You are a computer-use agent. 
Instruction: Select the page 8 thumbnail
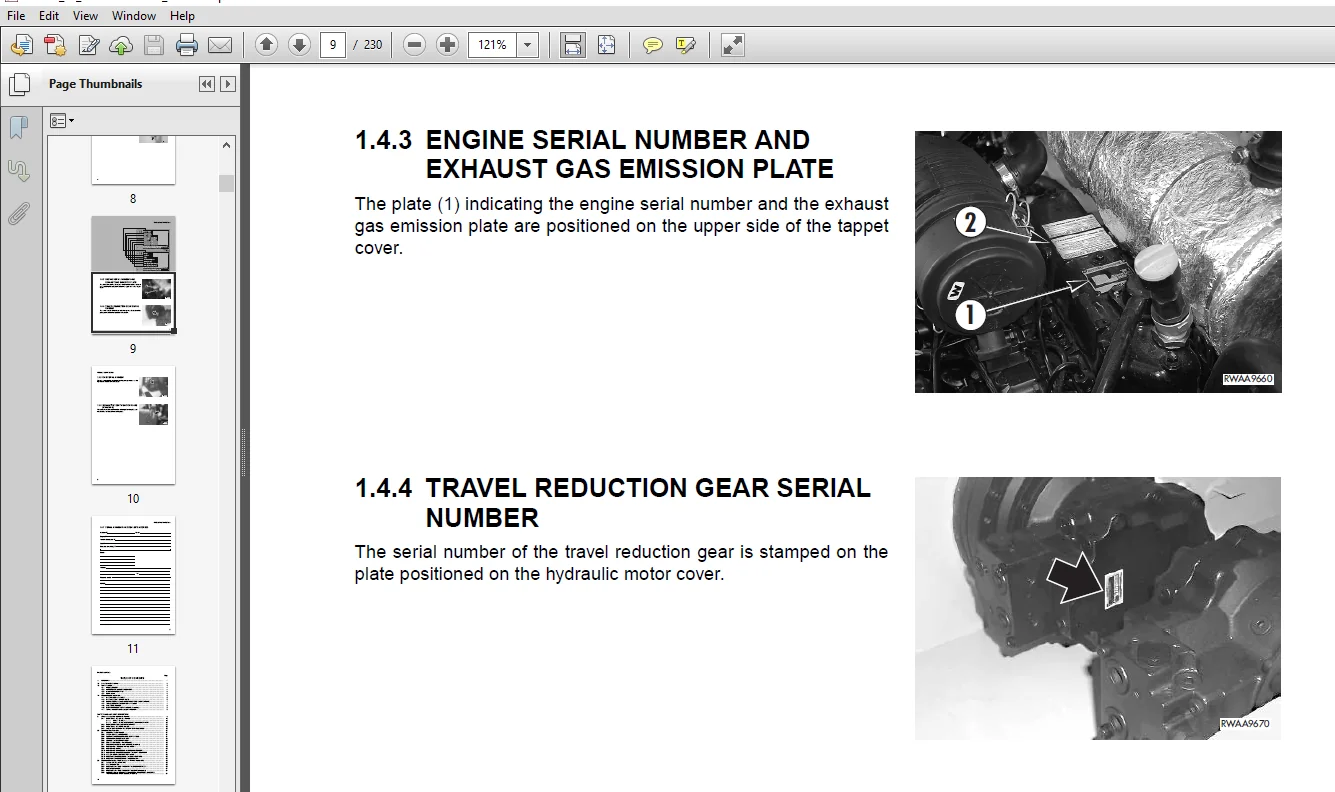(x=133, y=161)
